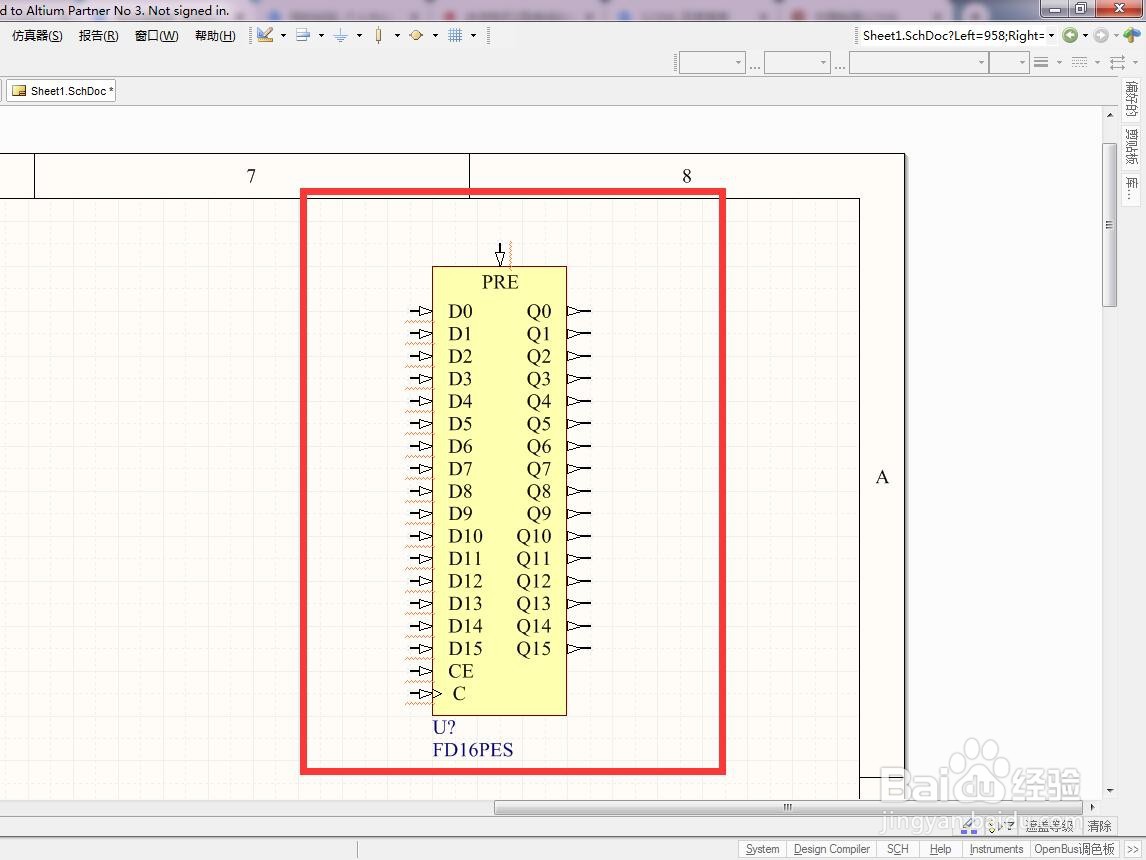Screen dimensions: 1146x860
Task: Click the selection filter icon near 遮盖等级
Action: point(1001,826)
